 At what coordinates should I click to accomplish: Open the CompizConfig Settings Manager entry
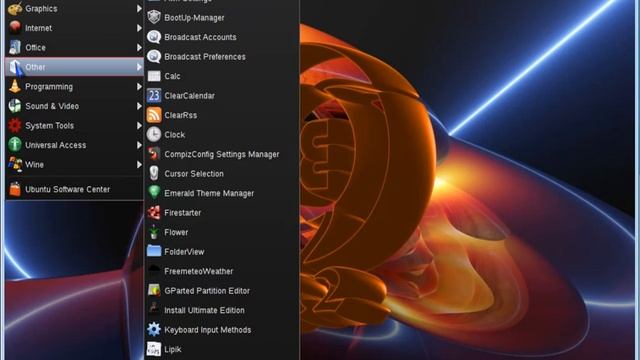[222, 154]
